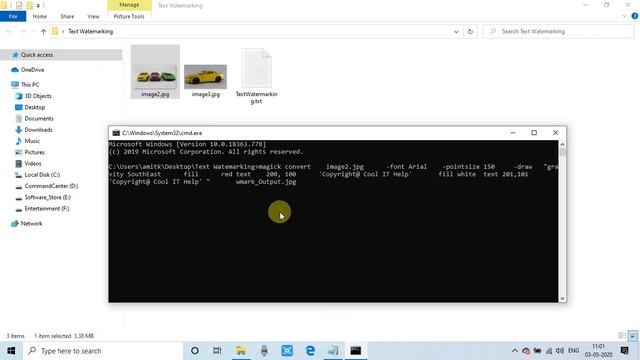Click Quick Access Toolbar new folder icon
The height and width of the screenshot is (360, 640).
(x=29, y=6)
